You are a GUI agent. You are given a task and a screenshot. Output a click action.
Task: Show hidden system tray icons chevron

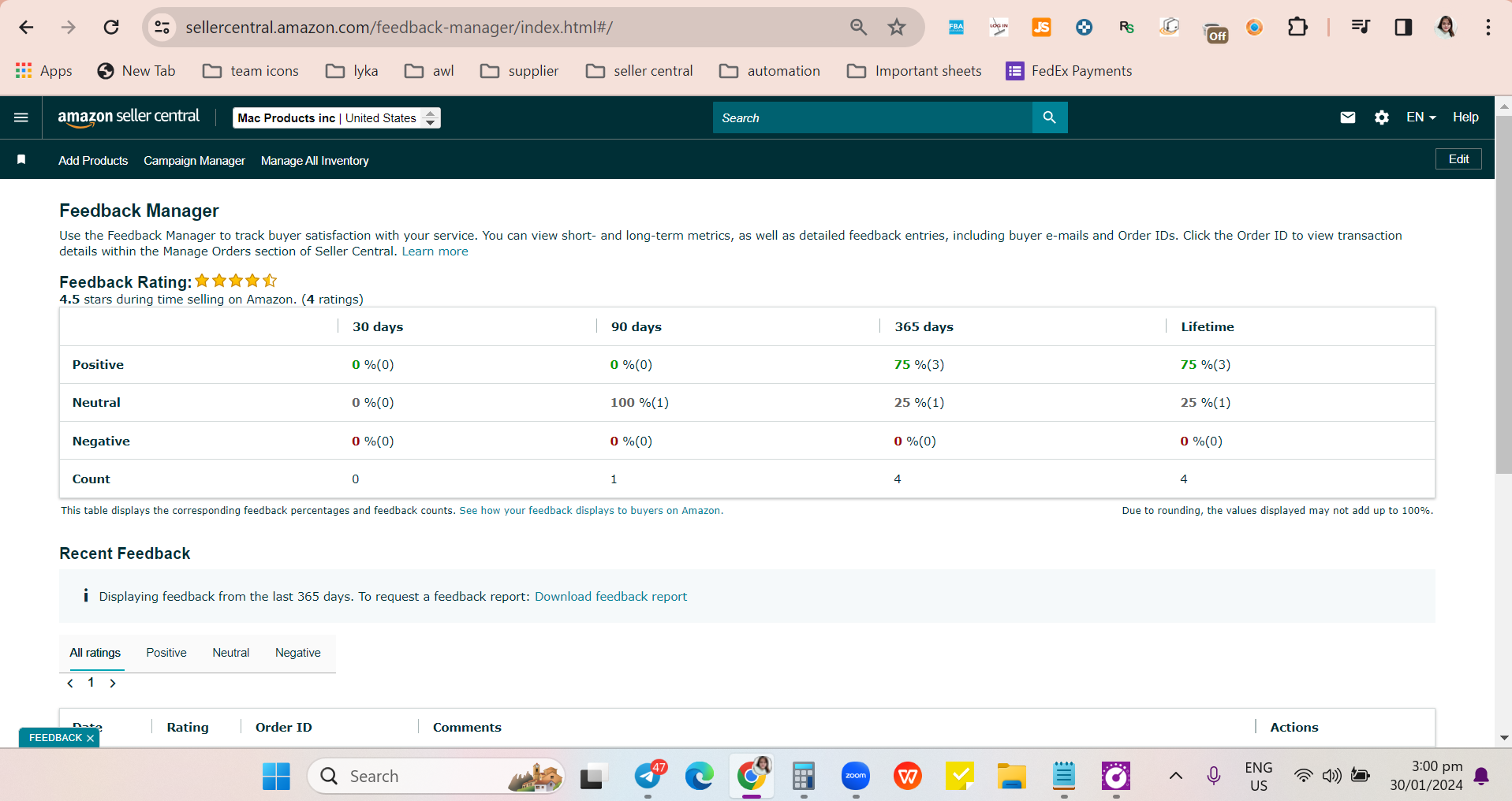(1176, 776)
